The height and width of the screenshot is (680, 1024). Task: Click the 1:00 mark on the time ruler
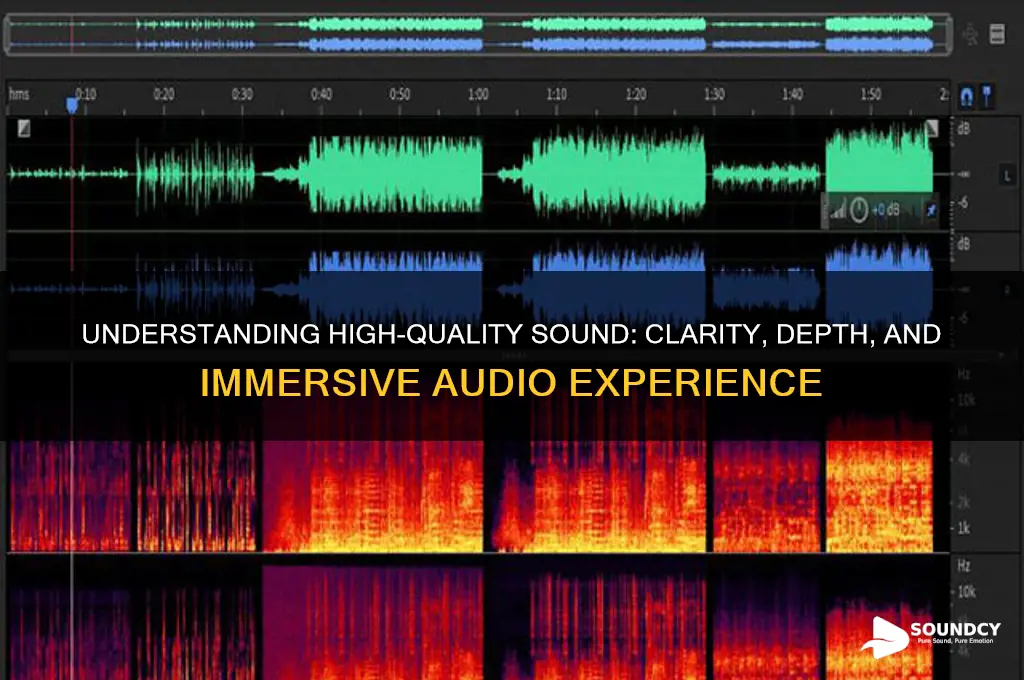tap(478, 94)
